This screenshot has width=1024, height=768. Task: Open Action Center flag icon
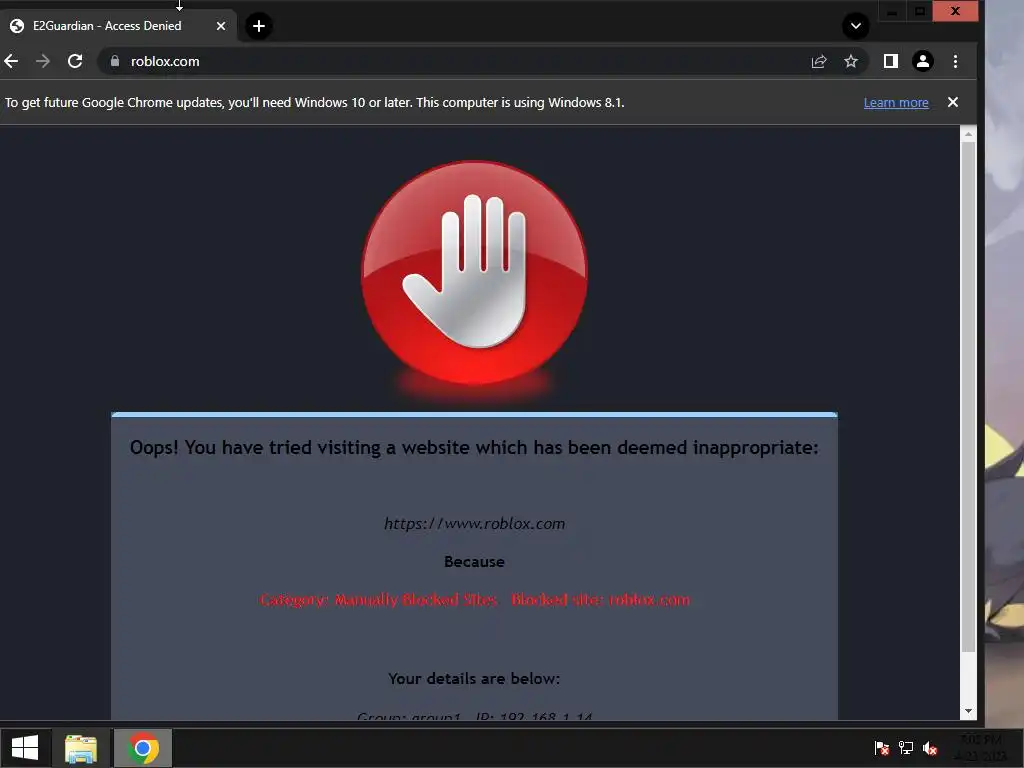click(x=882, y=748)
